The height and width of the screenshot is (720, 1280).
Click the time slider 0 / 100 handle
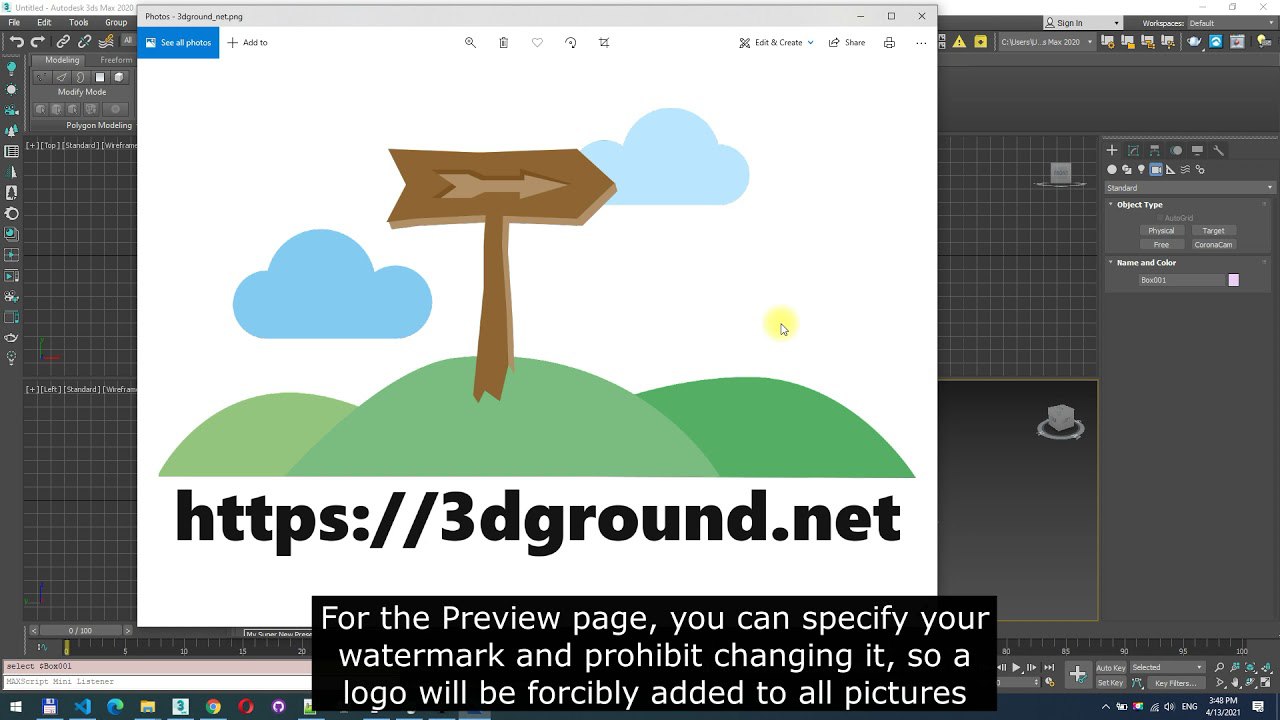79,631
